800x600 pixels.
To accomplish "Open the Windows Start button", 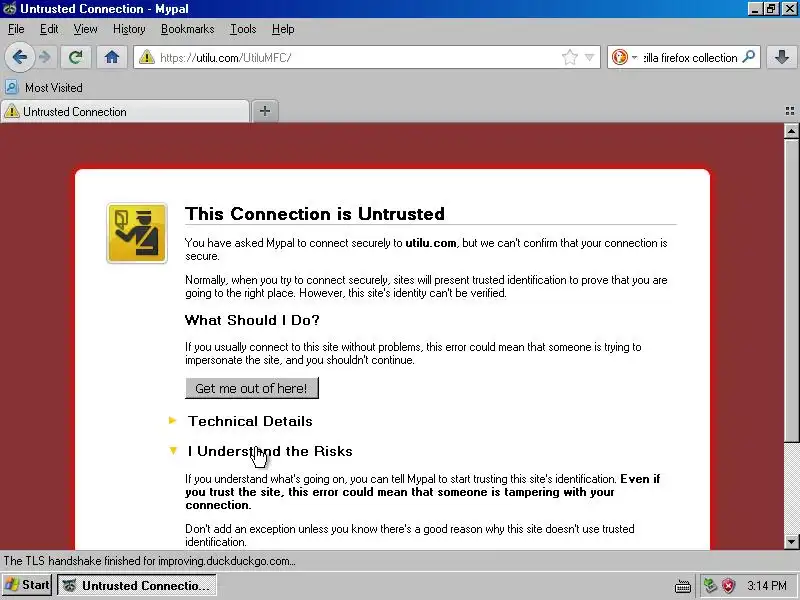I will [27, 585].
